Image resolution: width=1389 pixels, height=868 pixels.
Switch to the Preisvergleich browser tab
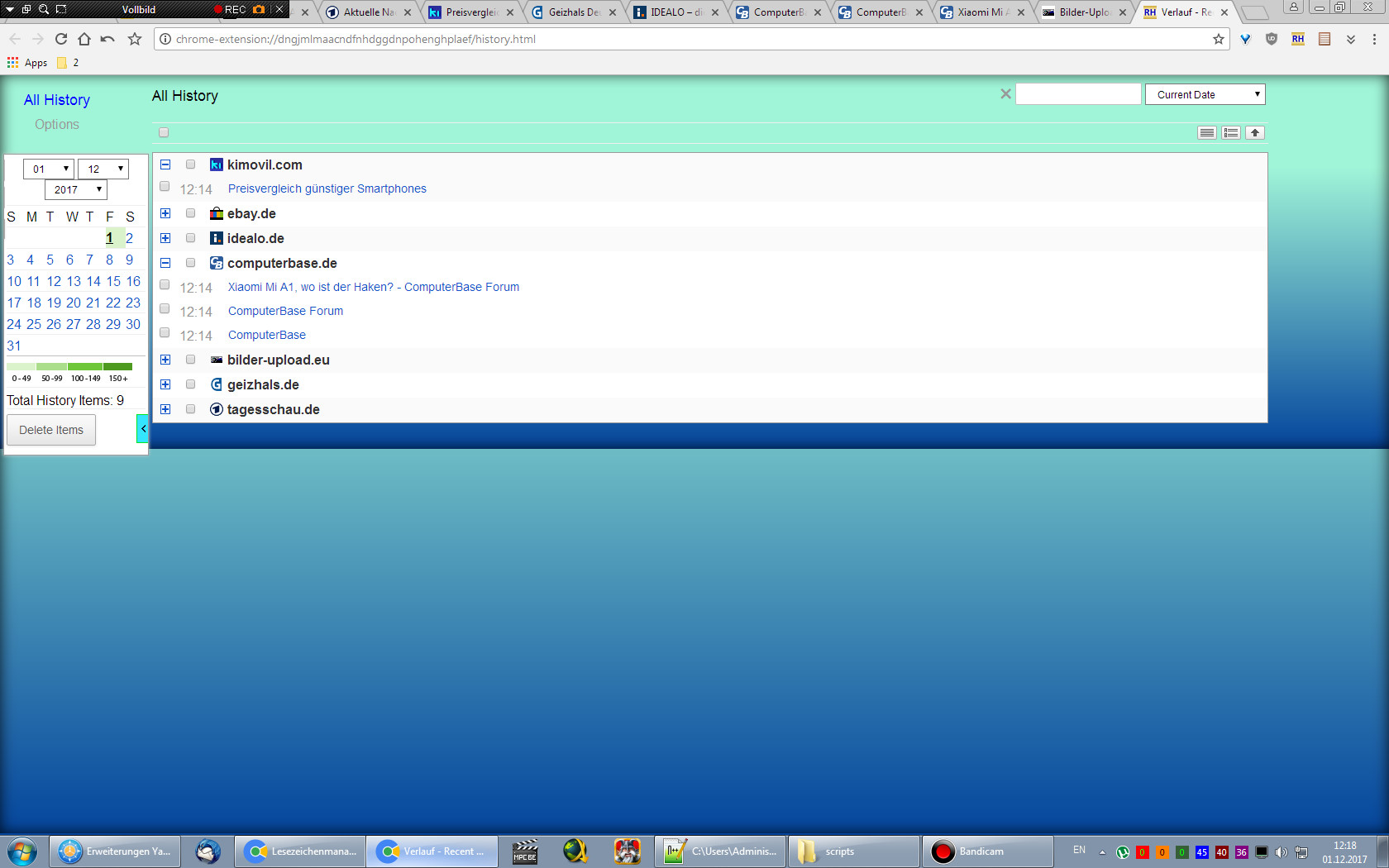[471, 12]
